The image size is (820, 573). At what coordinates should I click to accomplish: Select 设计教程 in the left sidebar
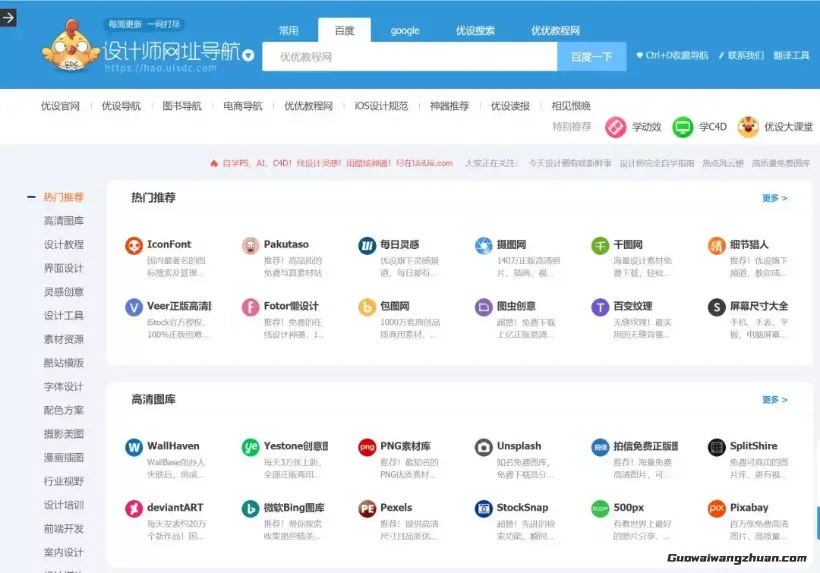pos(64,245)
